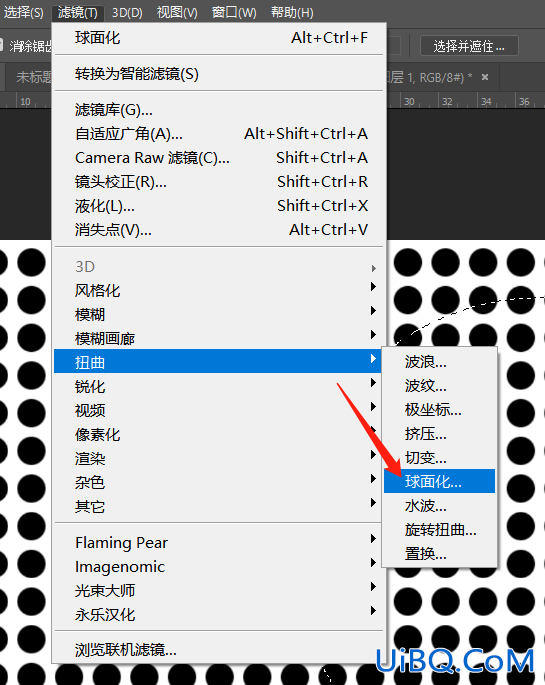Viewport: 545px width, 685px height.
Task: Expand the 模糊 submenu
Action: pos(218,315)
